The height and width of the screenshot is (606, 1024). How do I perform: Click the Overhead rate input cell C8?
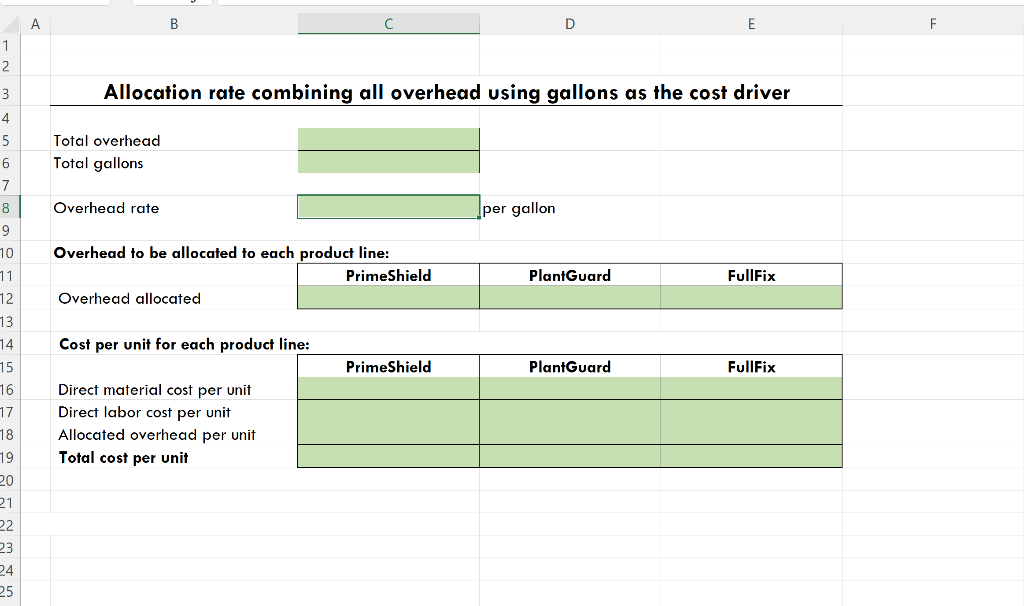(x=389, y=207)
